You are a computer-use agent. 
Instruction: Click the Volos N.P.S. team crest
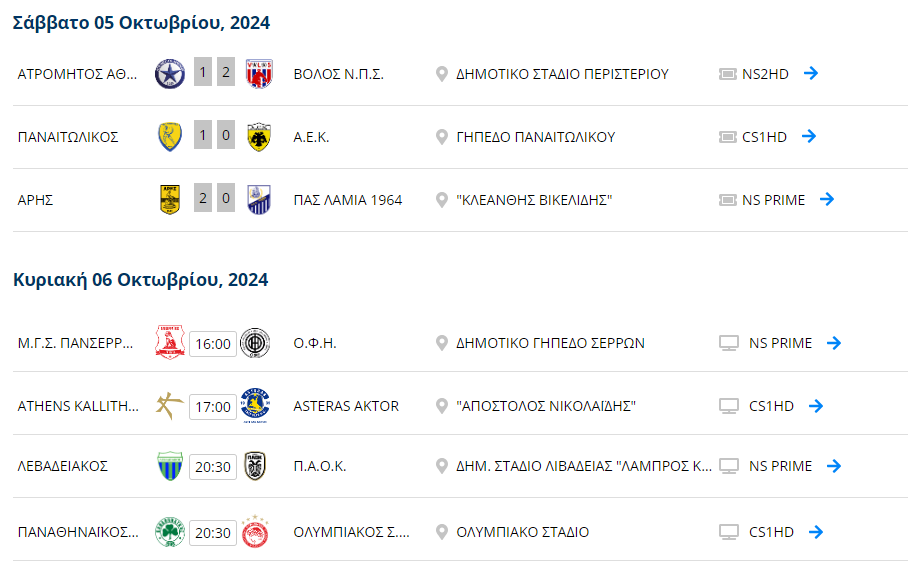pyautogui.click(x=259, y=74)
